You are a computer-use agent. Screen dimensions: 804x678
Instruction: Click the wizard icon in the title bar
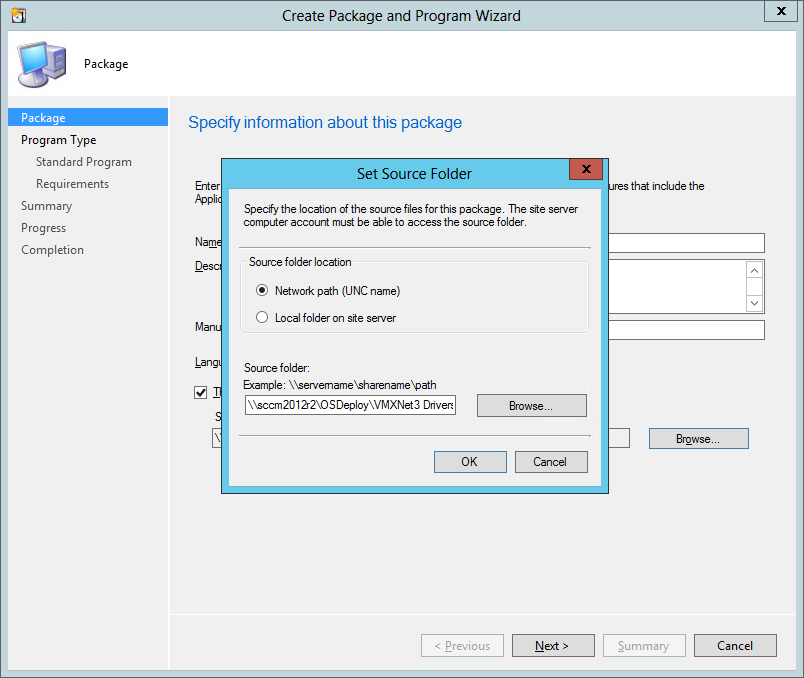(x=18, y=15)
